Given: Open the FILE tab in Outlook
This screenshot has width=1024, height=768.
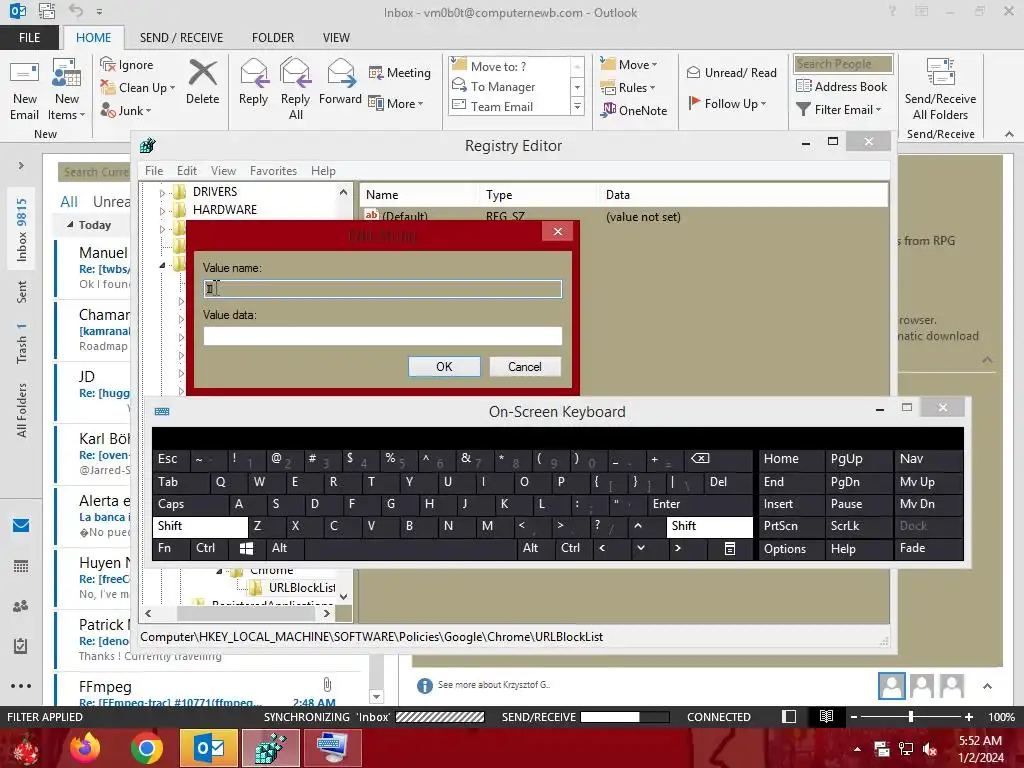Looking at the screenshot, I should (x=29, y=38).
